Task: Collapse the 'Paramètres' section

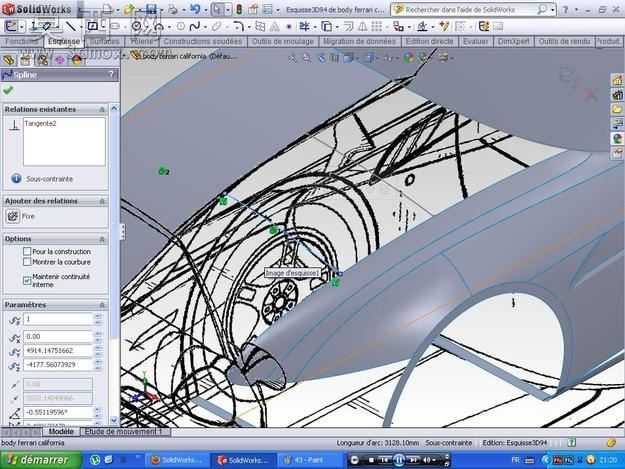Action: pos(102,305)
